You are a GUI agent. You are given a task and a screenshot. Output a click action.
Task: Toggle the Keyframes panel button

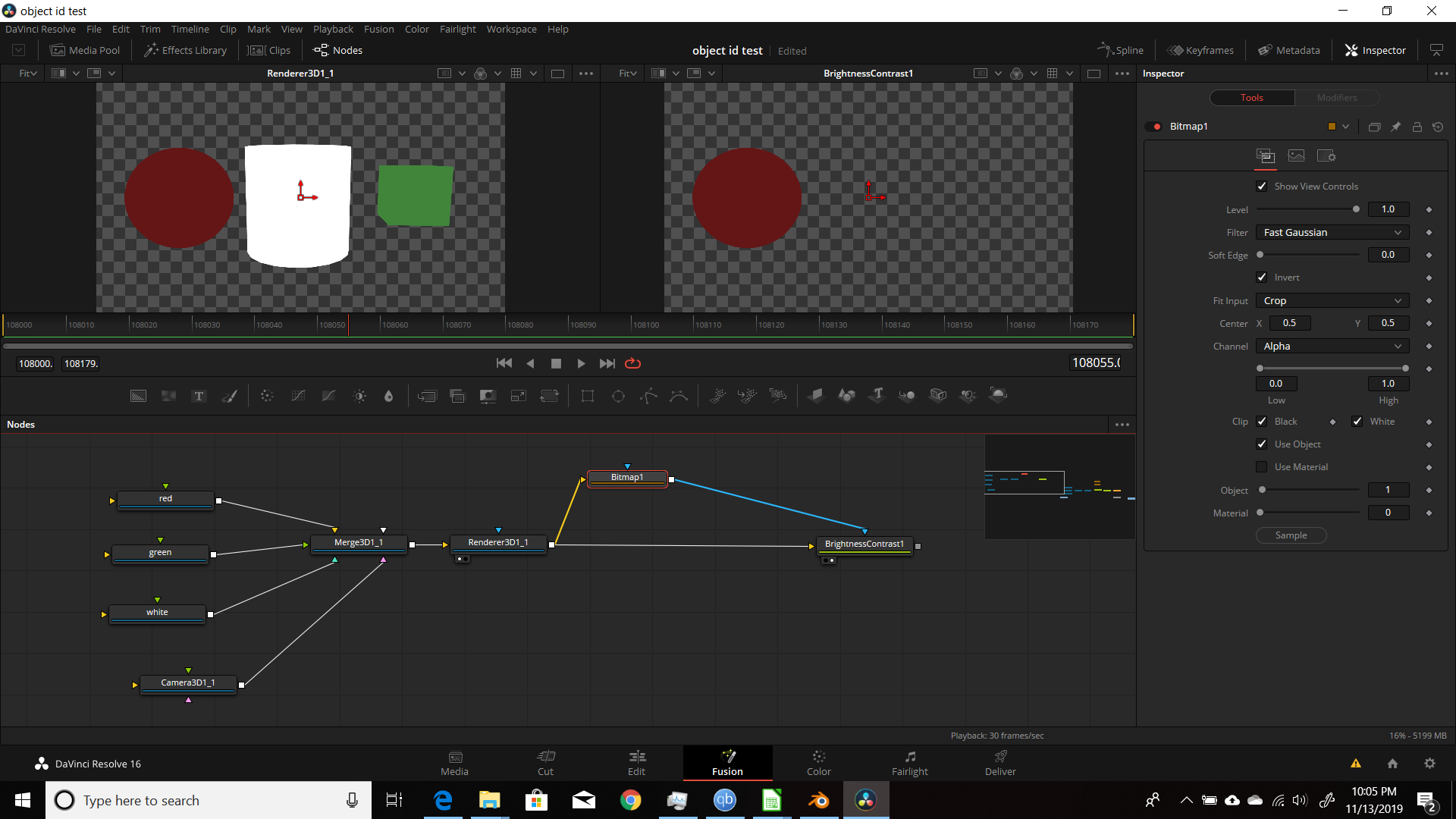pos(1200,50)
